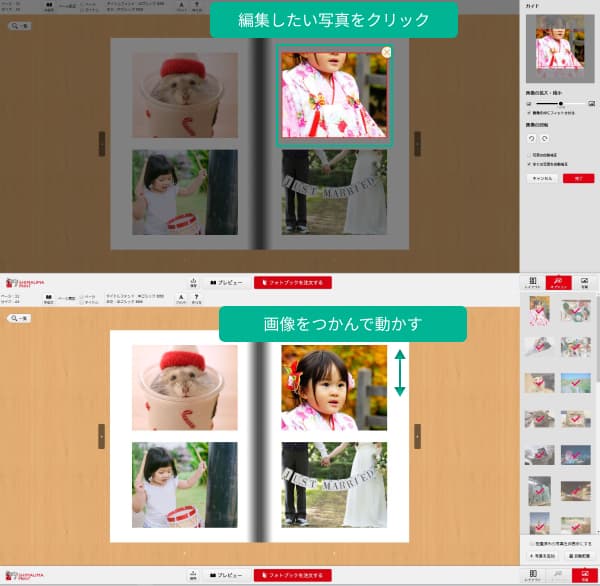600x586 pixels.
Task: Switch to the red highlighted middle panel tab
Action: [559, 283]
